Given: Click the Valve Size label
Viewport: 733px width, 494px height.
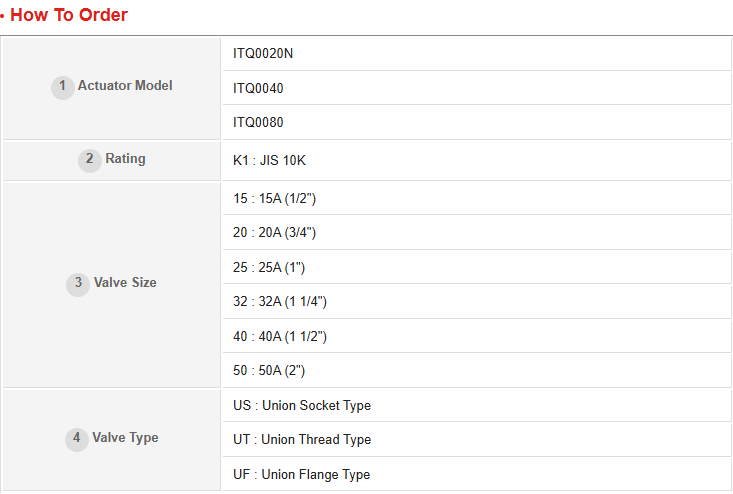Looking at the screenshot, I should tap(125, 283).
